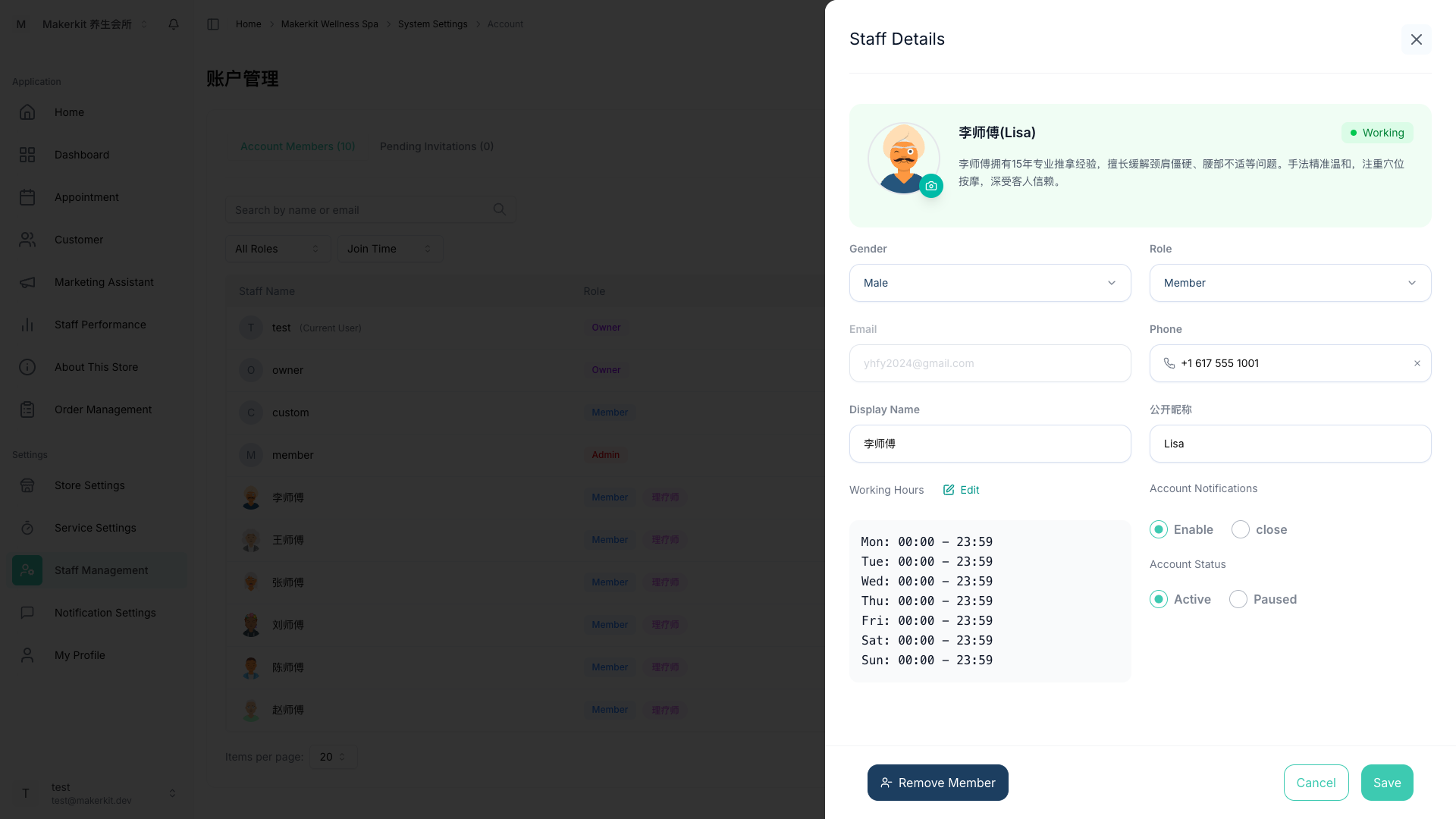Toggle the sidebar panel icon
The width and height of the screenshot is (1456, 819).
coord(213,24)
